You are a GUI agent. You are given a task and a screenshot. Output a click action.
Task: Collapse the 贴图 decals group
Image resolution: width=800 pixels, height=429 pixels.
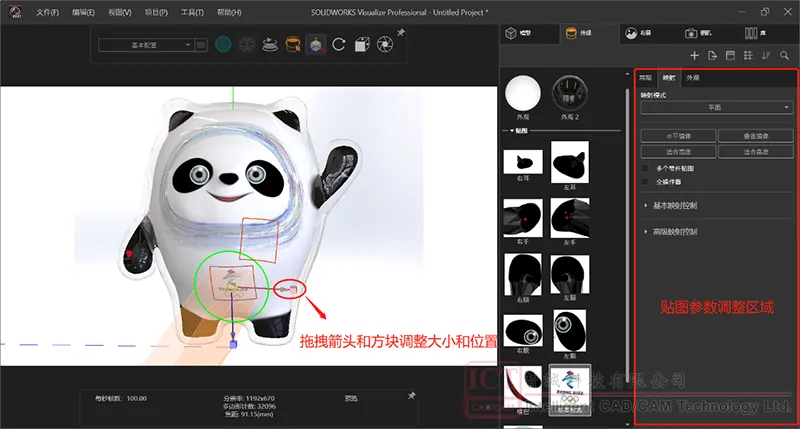tap(512, 131)
